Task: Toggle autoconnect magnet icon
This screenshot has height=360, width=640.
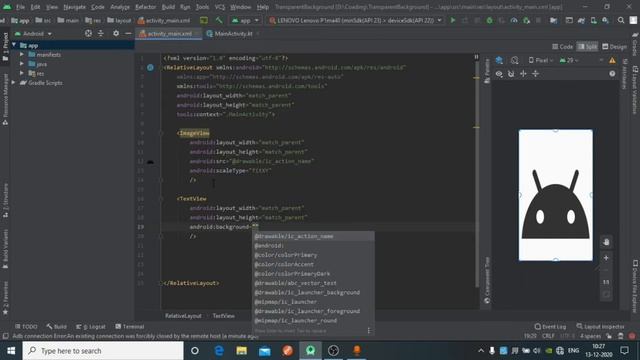Action: (511, 74)
